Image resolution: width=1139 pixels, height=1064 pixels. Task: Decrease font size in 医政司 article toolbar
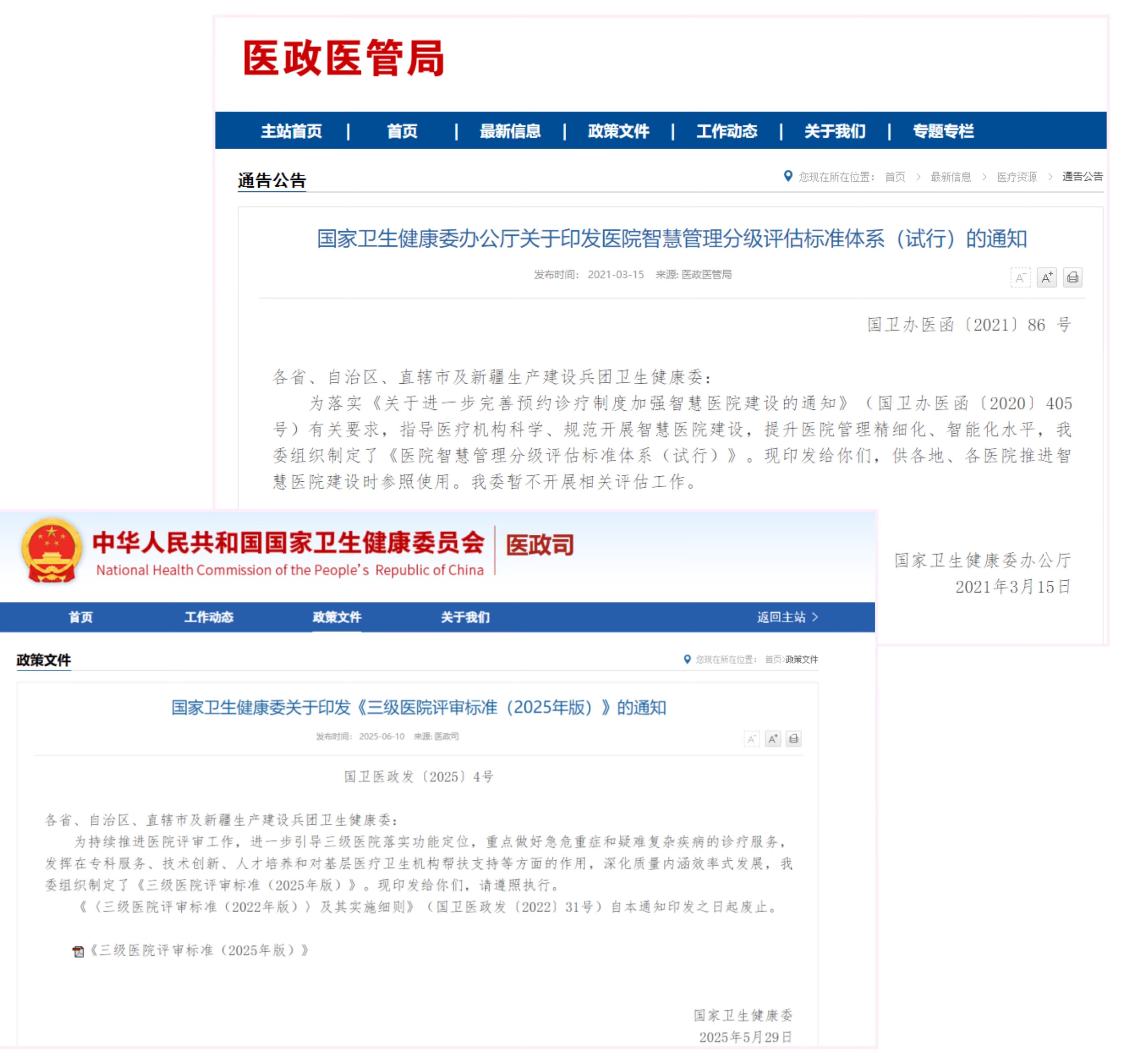coord(752,739)
